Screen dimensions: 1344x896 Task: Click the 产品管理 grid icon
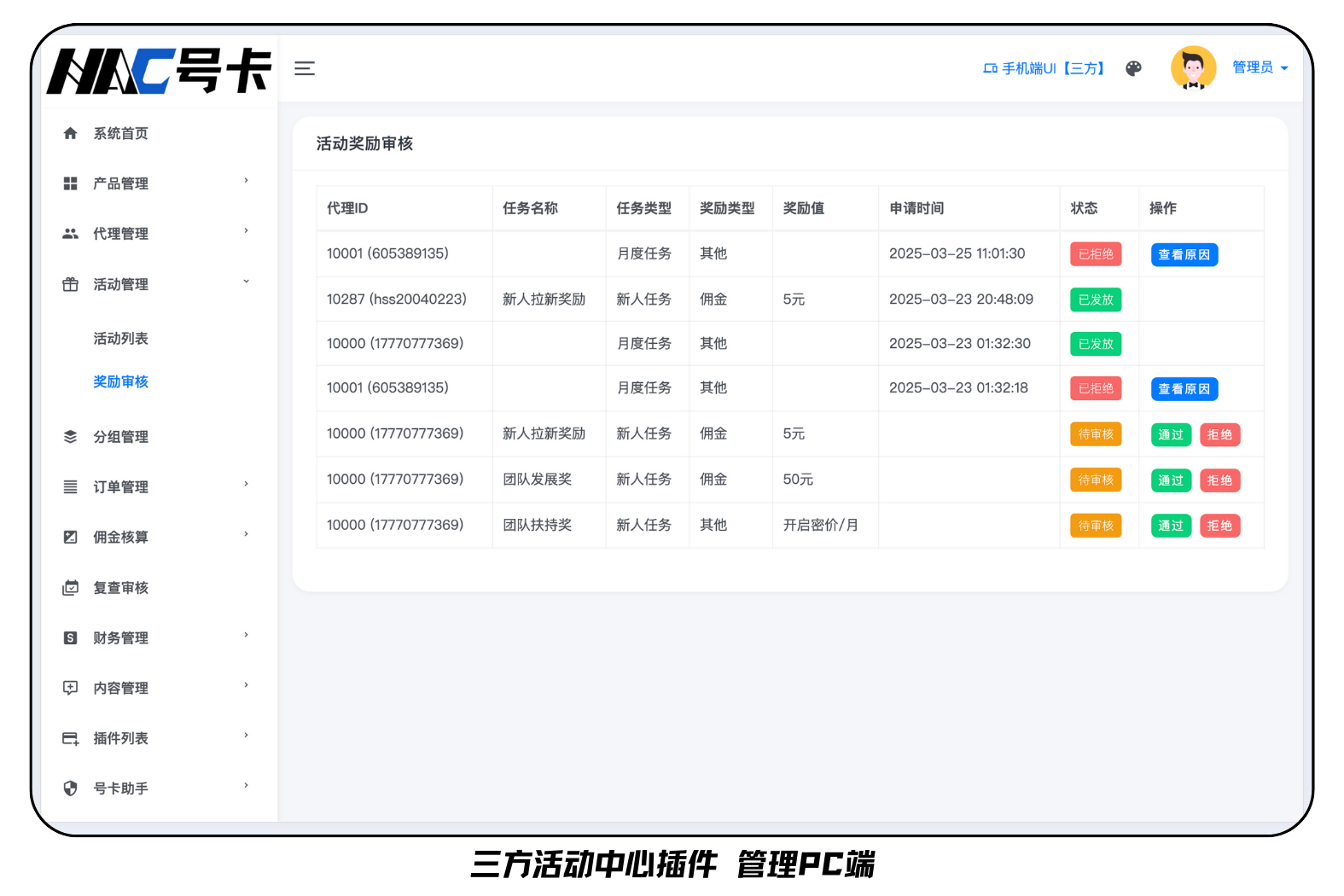71,183
